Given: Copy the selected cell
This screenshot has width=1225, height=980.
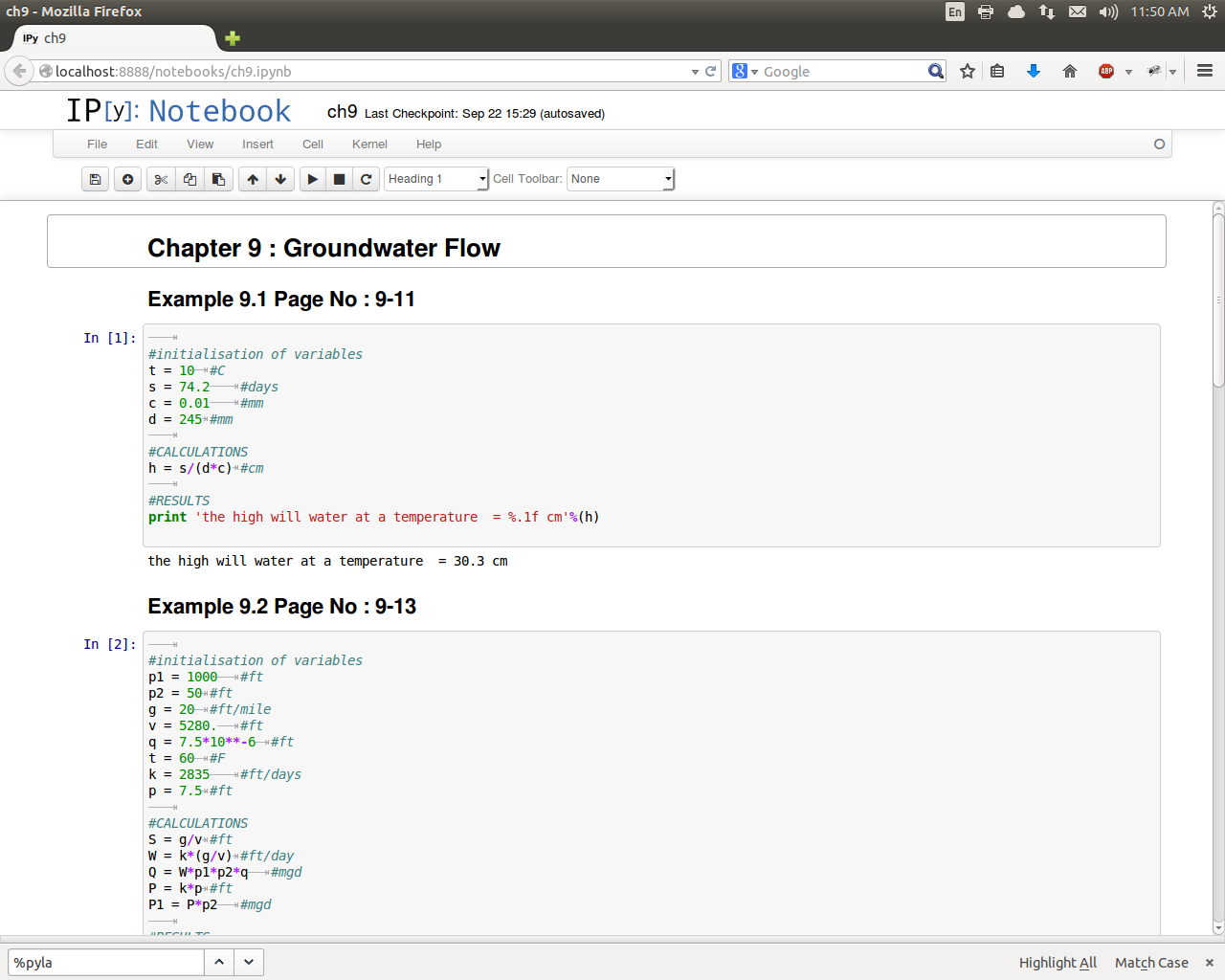Looking at the screenshot, I should [x=189, y=179].
